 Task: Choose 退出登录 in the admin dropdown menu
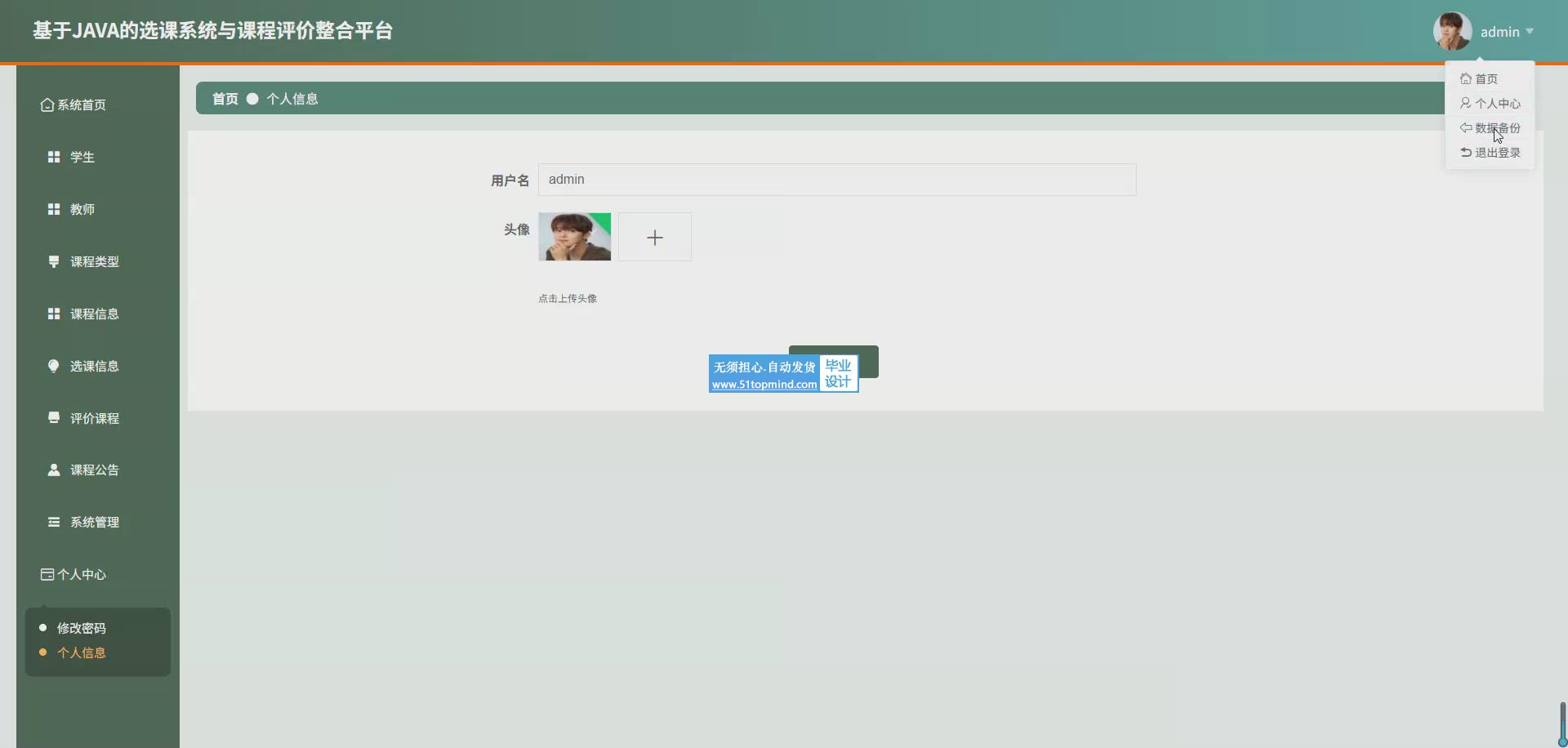pos(1497,153)
